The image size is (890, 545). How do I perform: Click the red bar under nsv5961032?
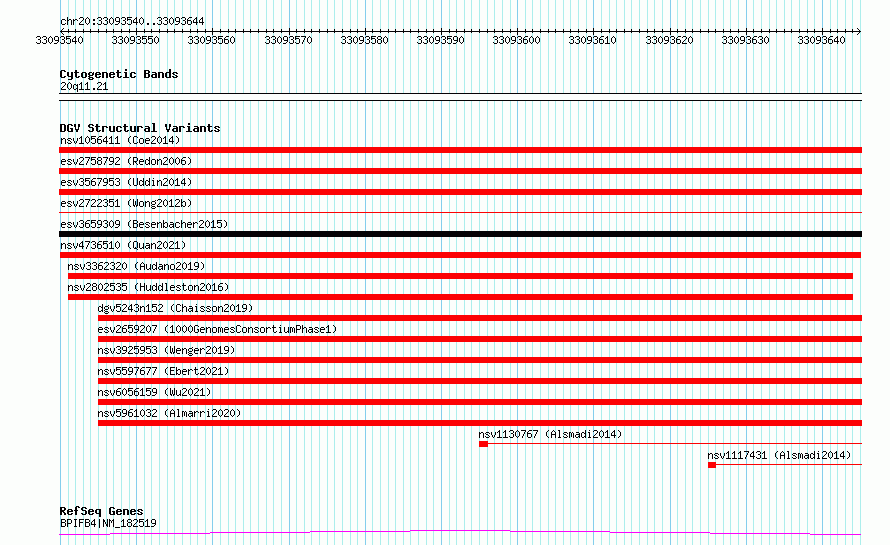[x=480, y=423]
